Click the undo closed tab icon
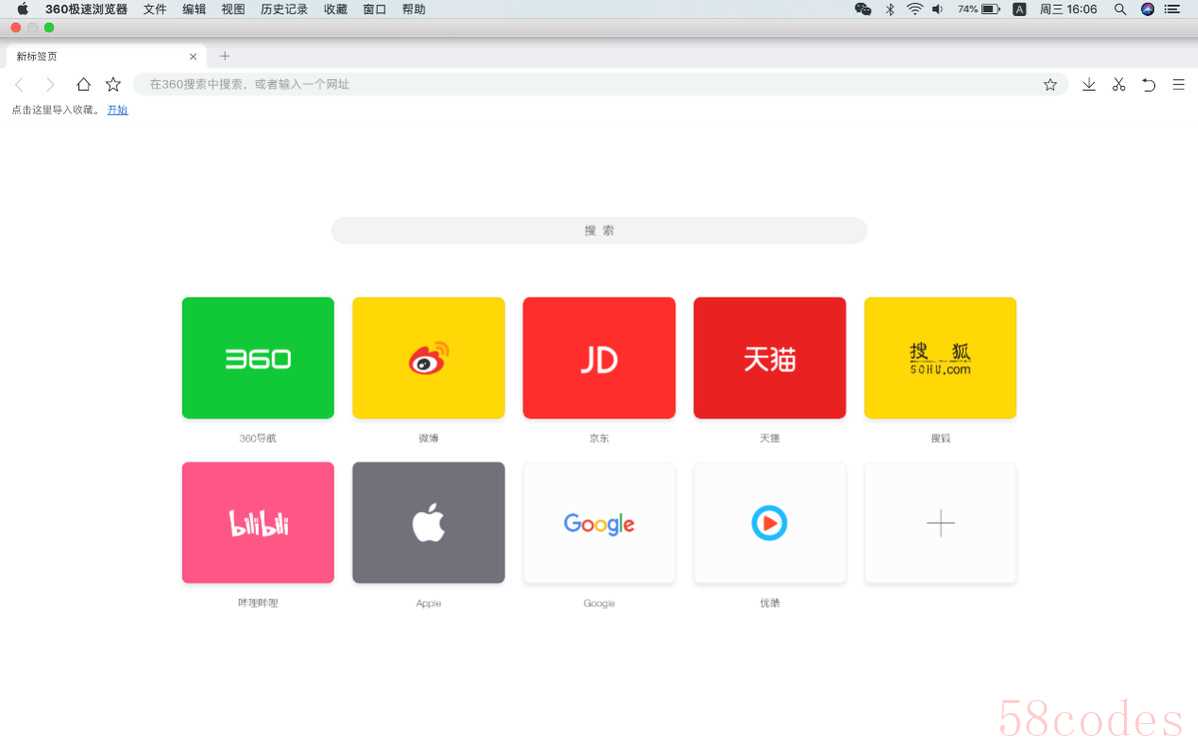Screen dimensions: 1198x749 point(1148,84)
